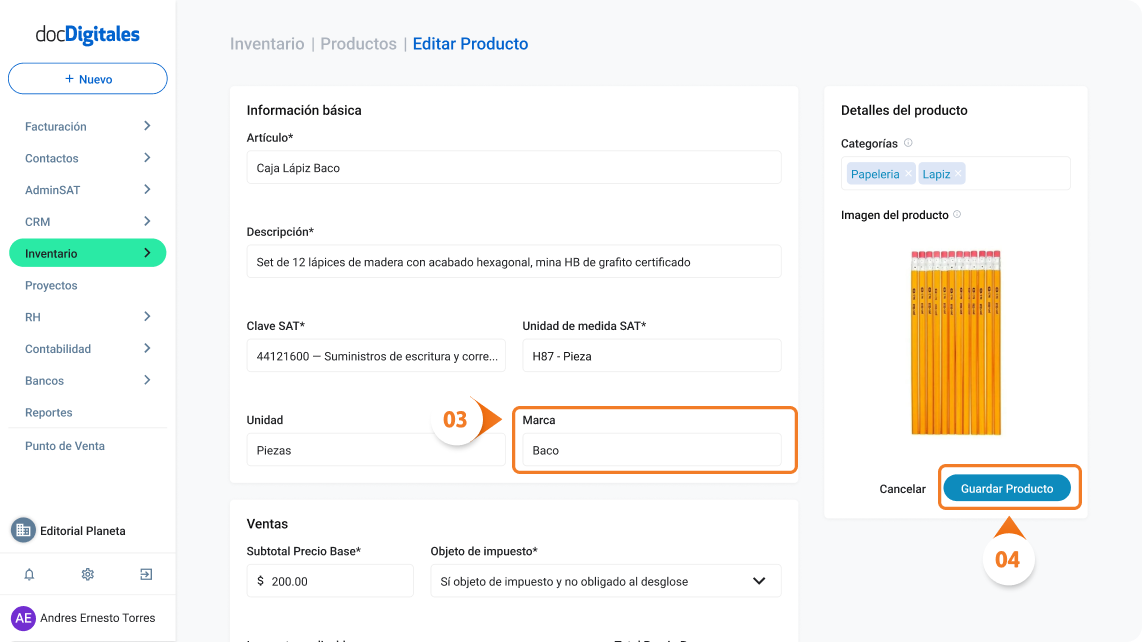Image resolution: width=1142 pixels, height=642 pixels.
Task: Remove the Papeleria category tag
Action: 908,174
